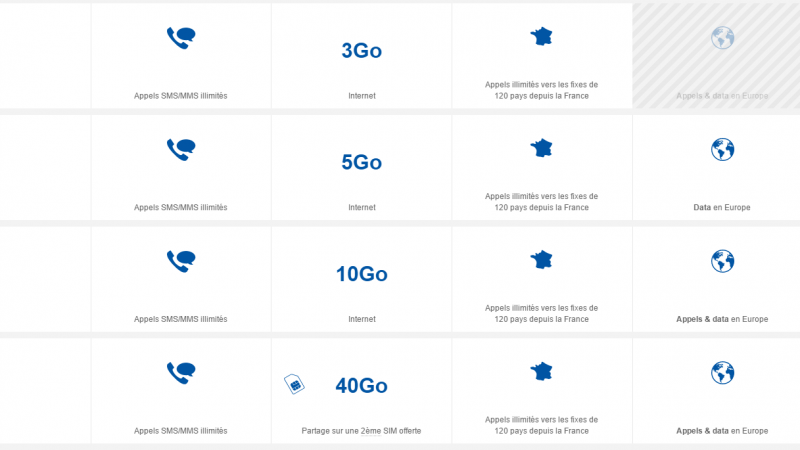The height and width of the screenshot is (450, 800).
Task: Click the greyed-out globe icon in the 3Go row
Action: [x=722, y=38]
